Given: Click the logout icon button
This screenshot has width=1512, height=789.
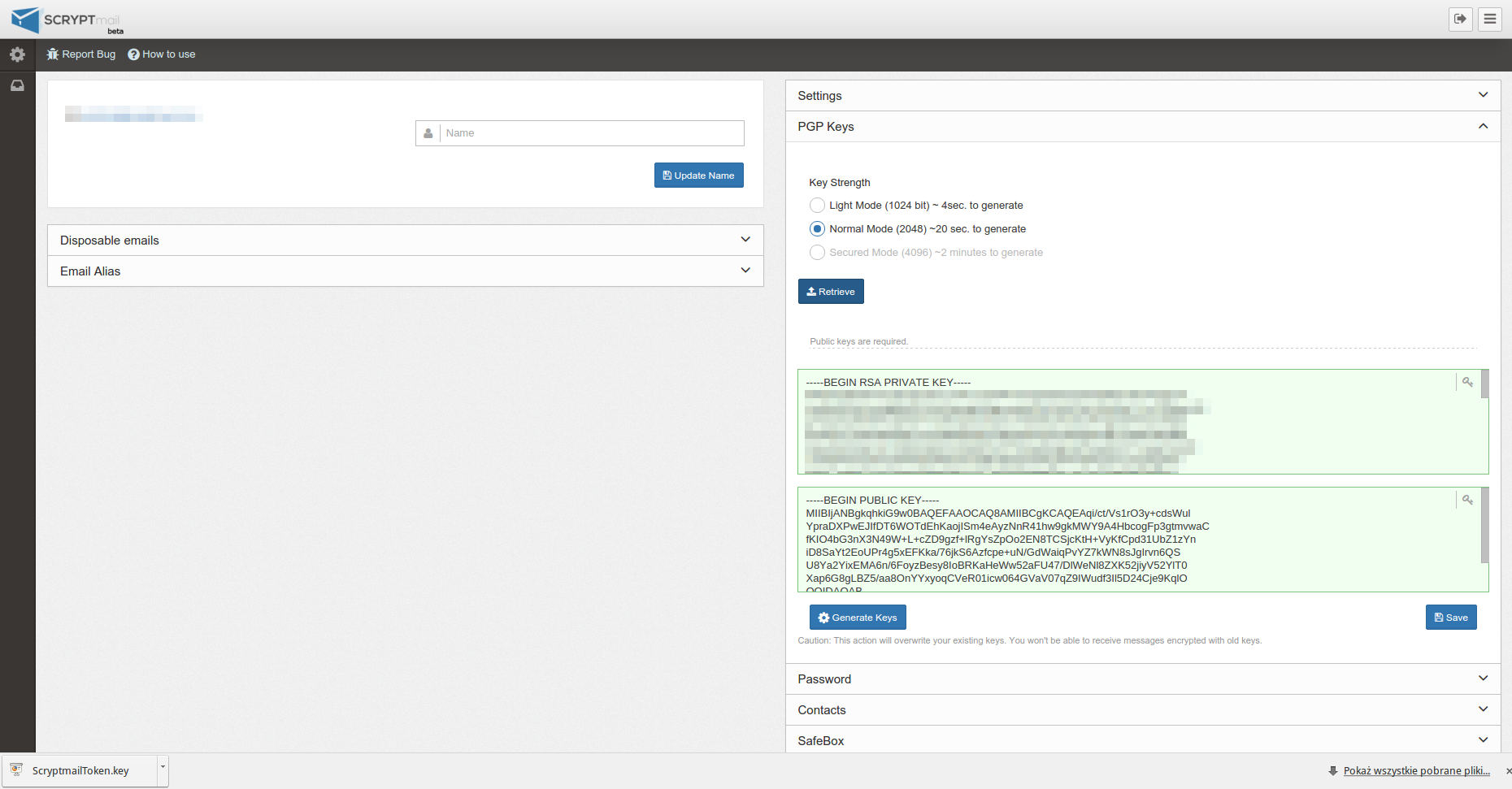Looking at the screenshot, I should 1461,19.
